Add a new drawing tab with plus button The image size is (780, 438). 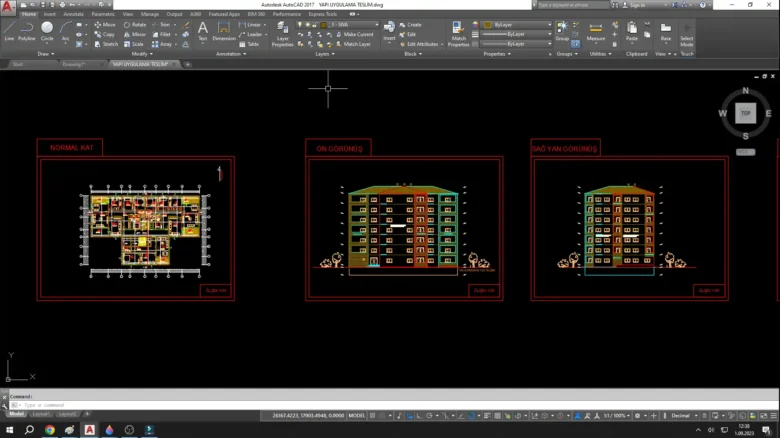(188, 64)
